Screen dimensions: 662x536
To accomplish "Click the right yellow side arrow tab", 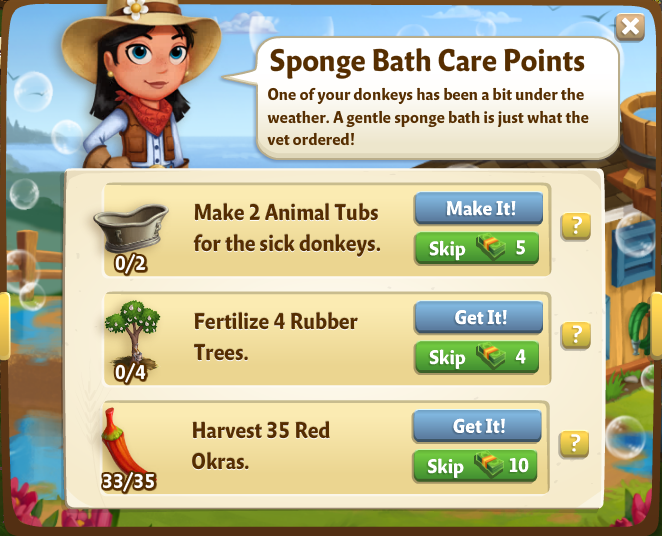I will (x=657, y=326).
